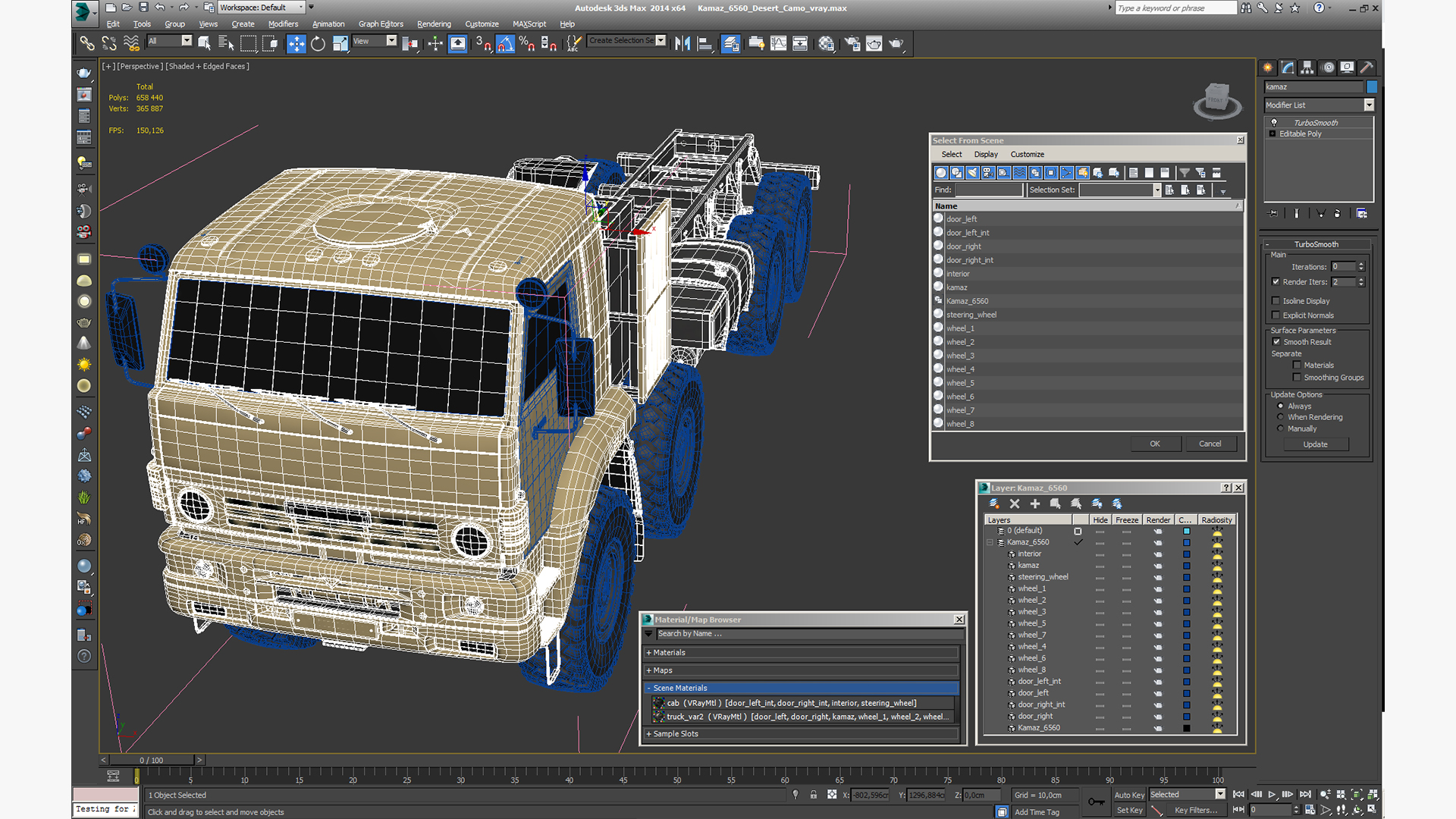Open the Modifiers menu
The image size is (1456, 819).
[283, 24]
